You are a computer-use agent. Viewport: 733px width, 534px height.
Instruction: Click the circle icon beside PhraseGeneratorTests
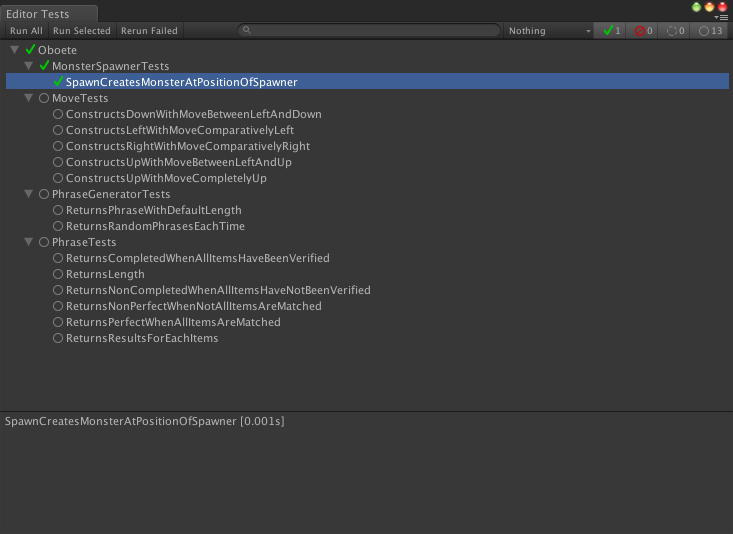click(x=44, y=194)
